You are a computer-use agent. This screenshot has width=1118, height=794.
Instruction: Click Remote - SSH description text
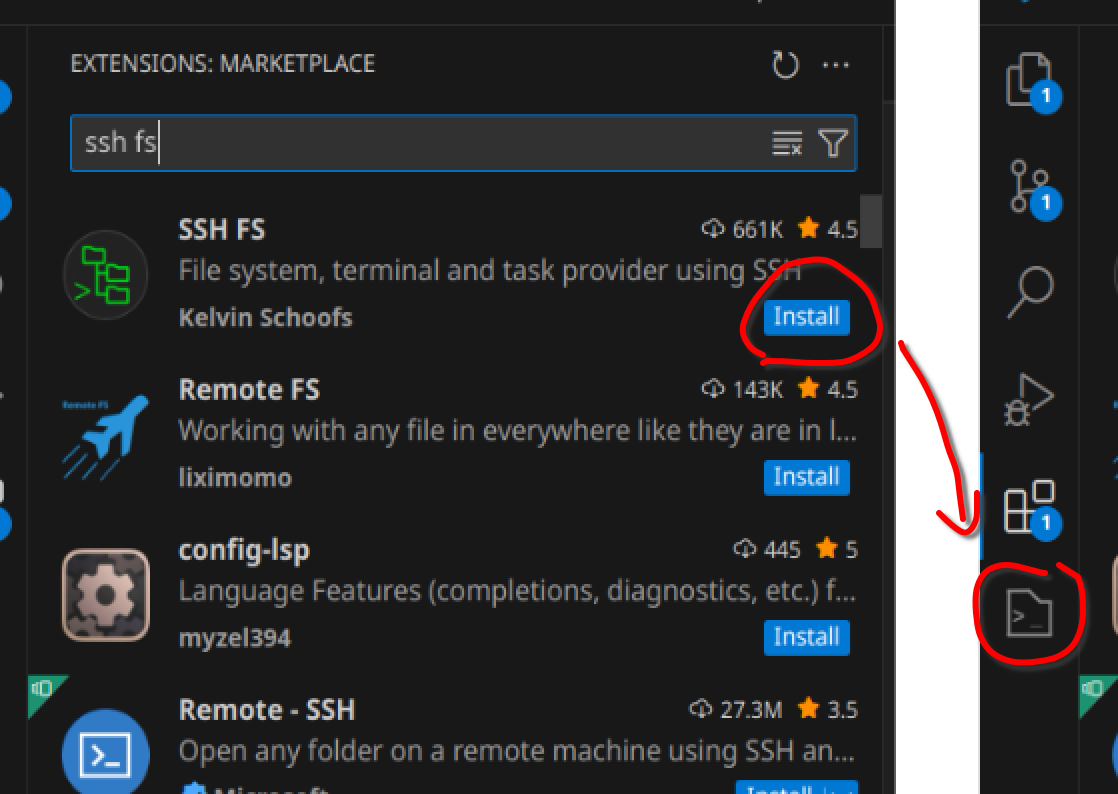(x=517, y=751)
